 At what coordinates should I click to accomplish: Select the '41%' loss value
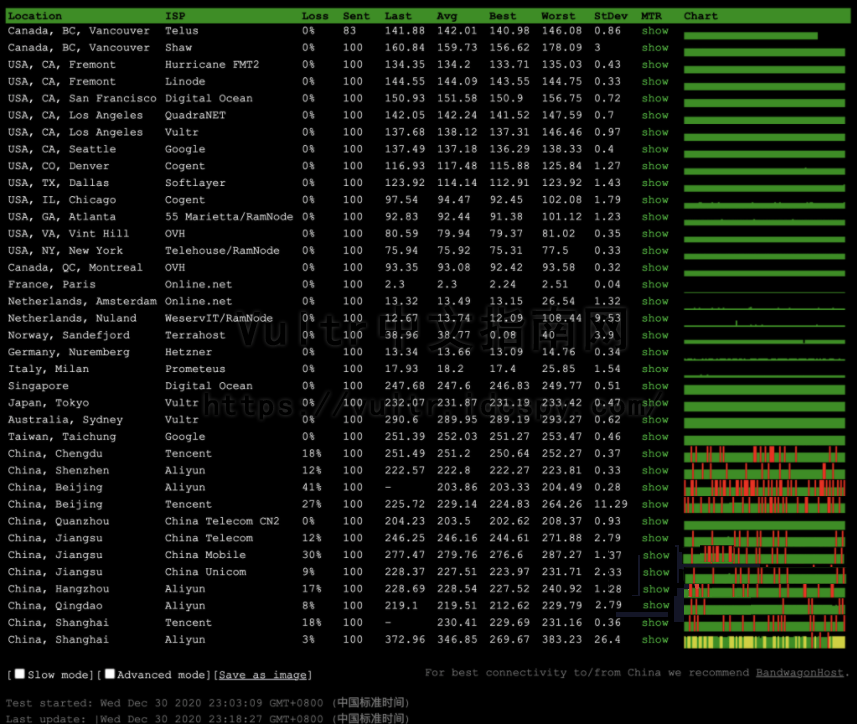[312, 487]
